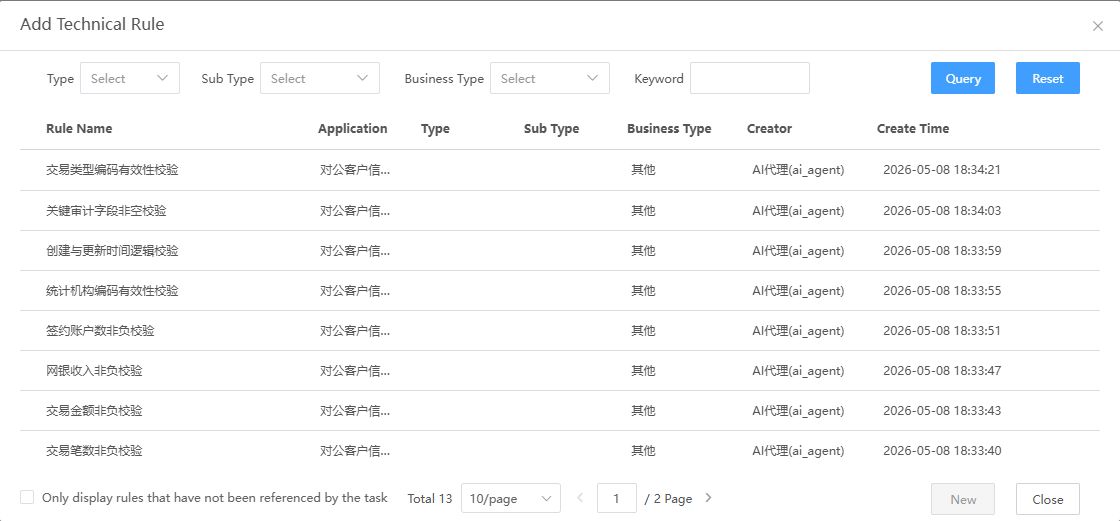
Task: Open the Business Type select dropdown
Action: [x=550, y=79]
